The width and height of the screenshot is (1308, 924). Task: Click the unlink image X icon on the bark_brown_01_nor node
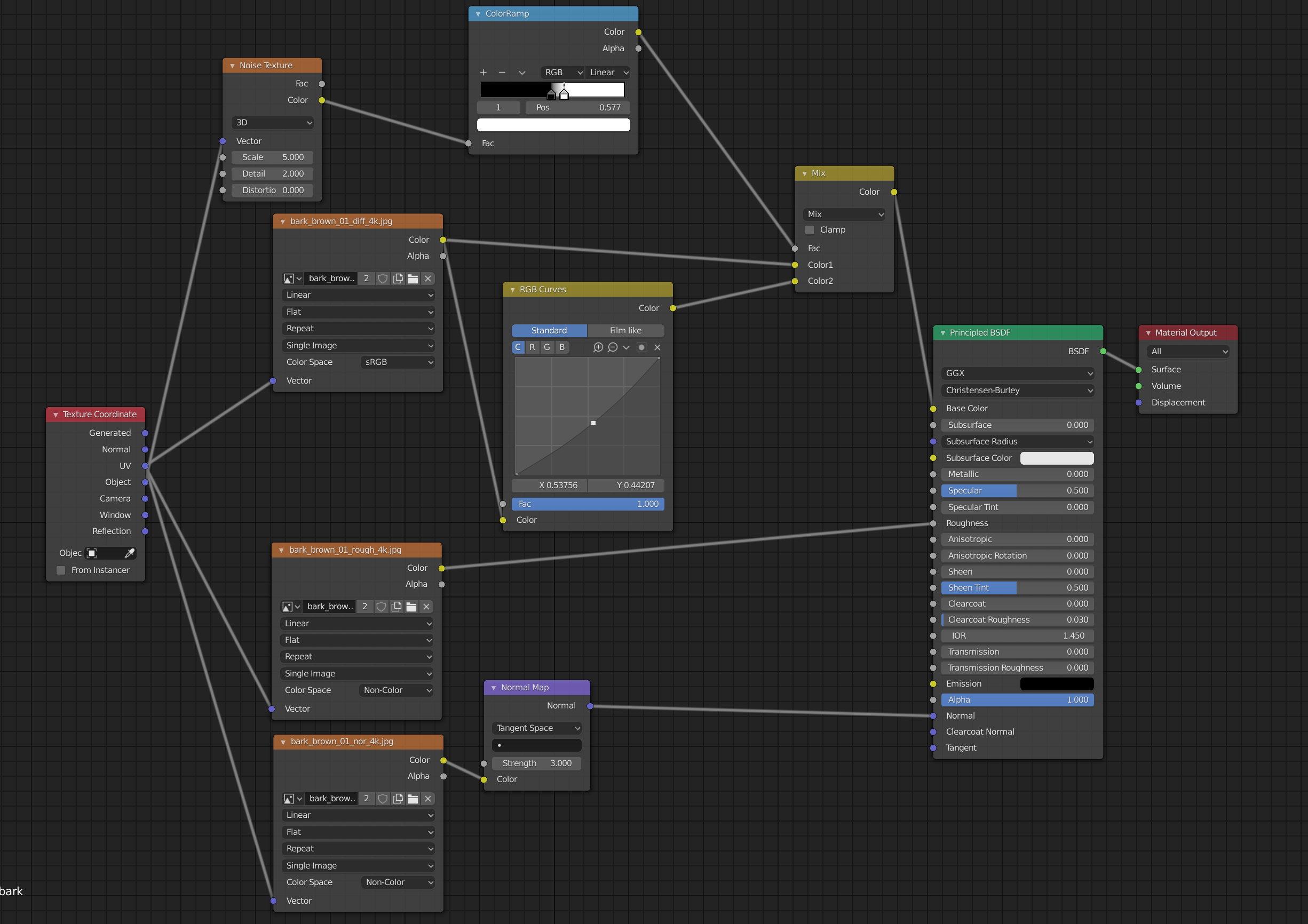[428, 799]
